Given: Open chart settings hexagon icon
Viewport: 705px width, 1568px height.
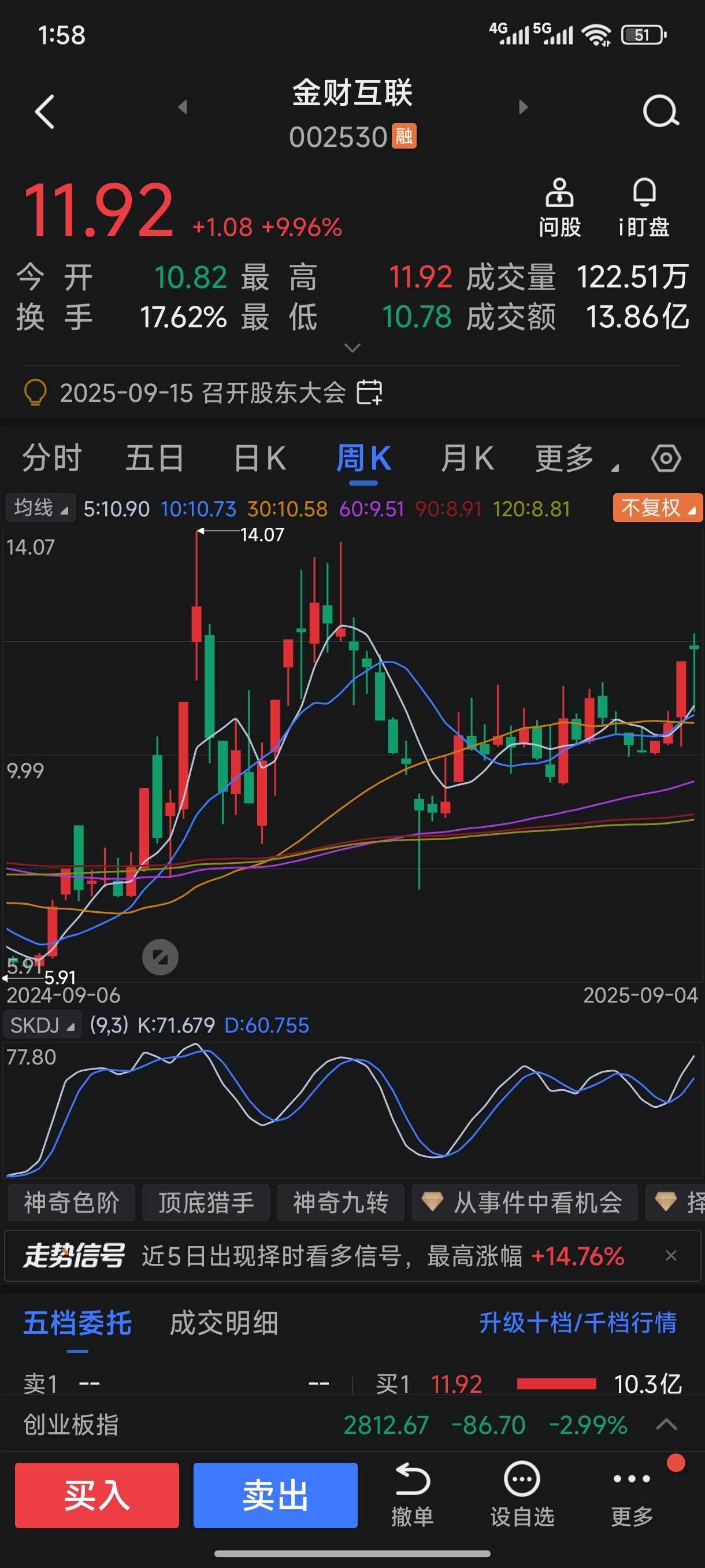Looking at the screenshot, I should 666,458.
